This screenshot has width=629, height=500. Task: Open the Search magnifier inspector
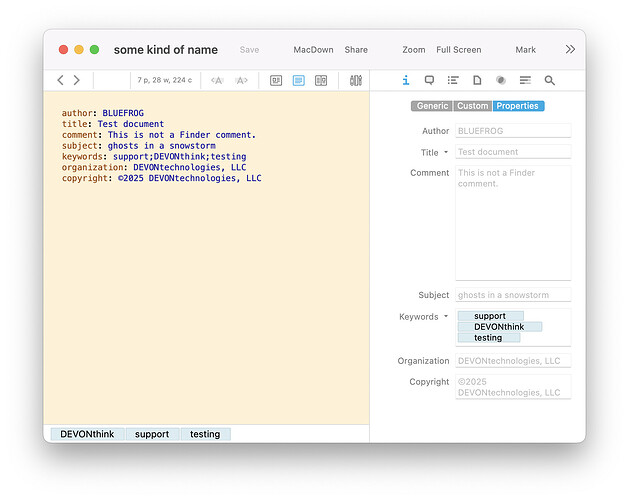pyautogui.click(x=550, y=80)
